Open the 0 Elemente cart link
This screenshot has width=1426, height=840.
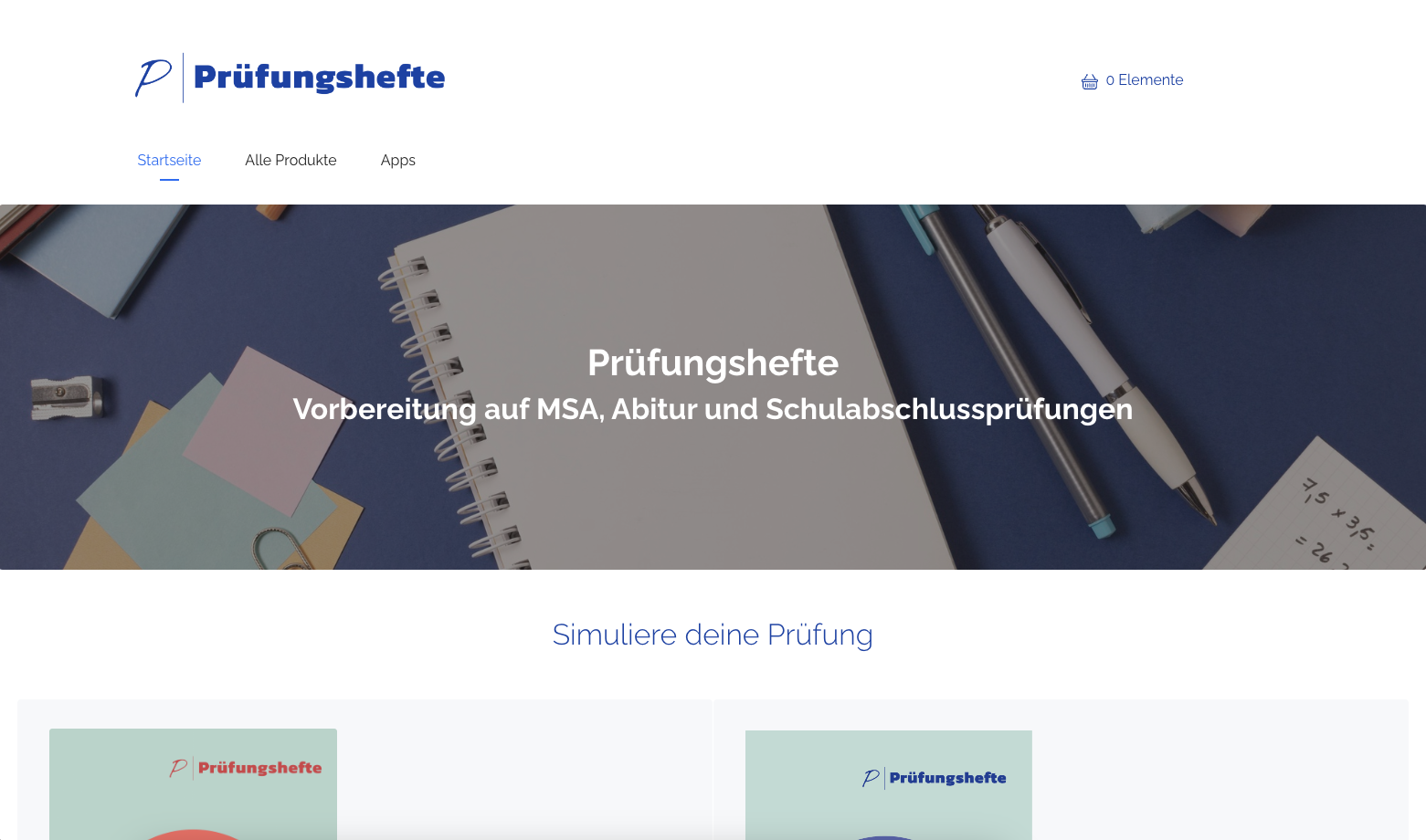pyautogui.click(x=1132, y=80)
